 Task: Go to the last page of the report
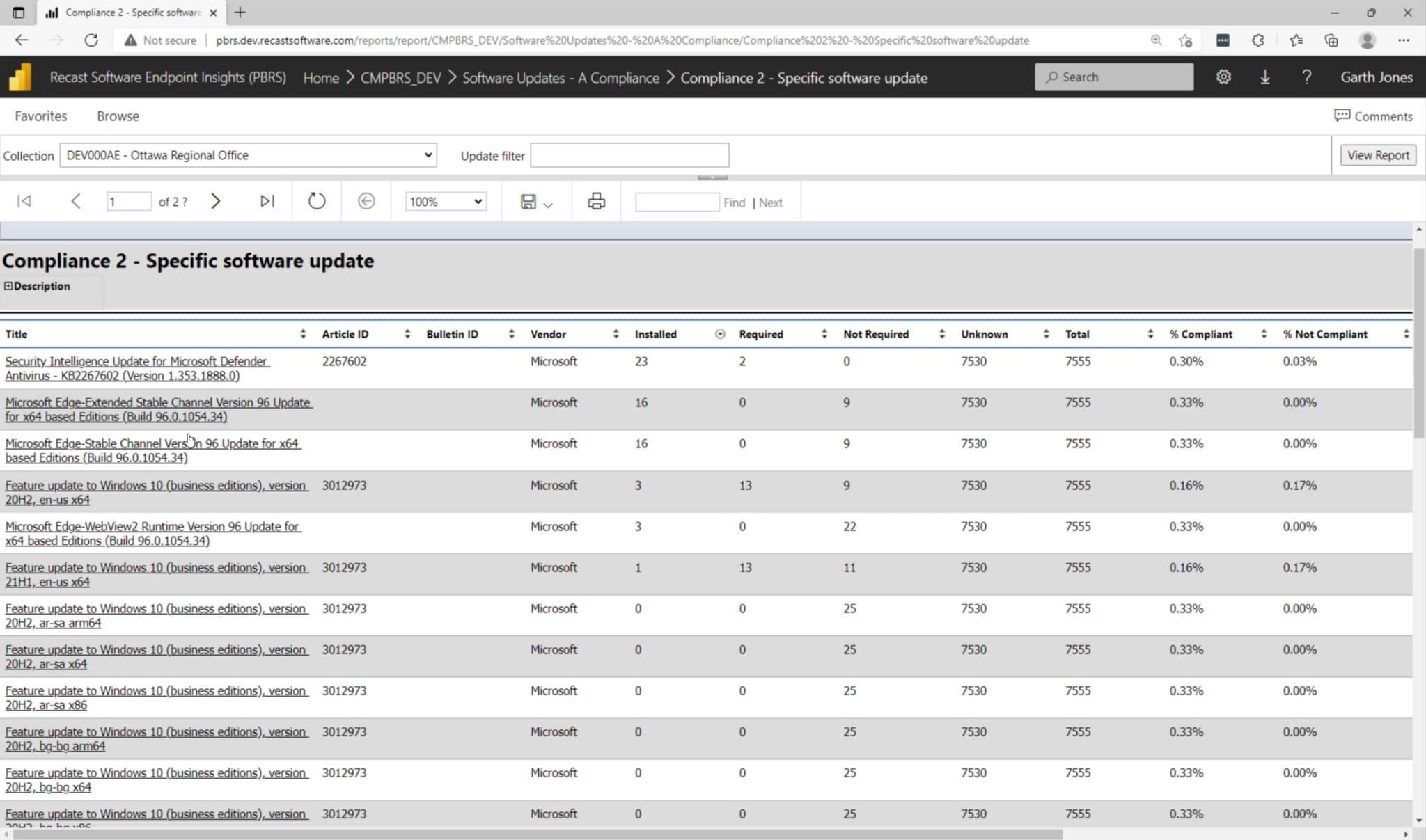pyautogui.click(x=266, y=201)
